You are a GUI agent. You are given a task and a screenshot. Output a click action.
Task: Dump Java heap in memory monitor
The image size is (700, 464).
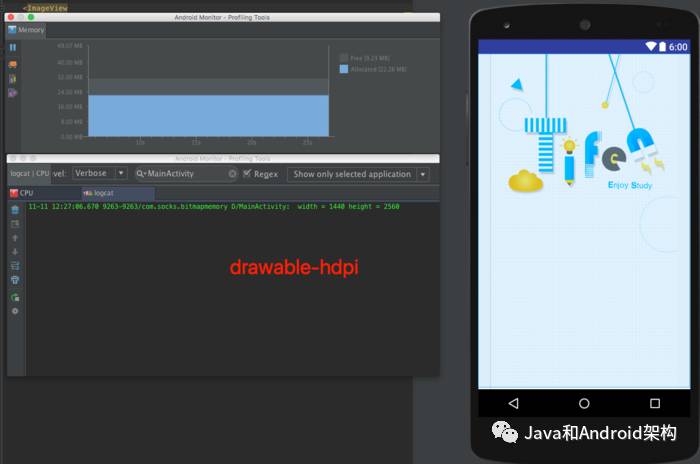13,79
